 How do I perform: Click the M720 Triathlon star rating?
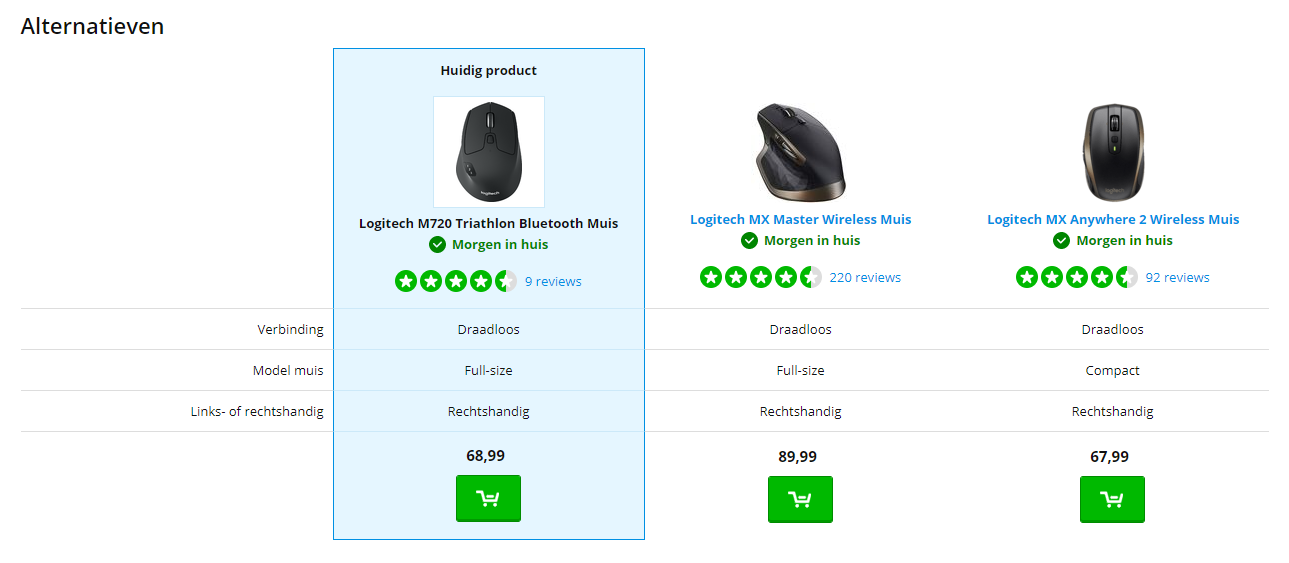[x=456, y=281]
